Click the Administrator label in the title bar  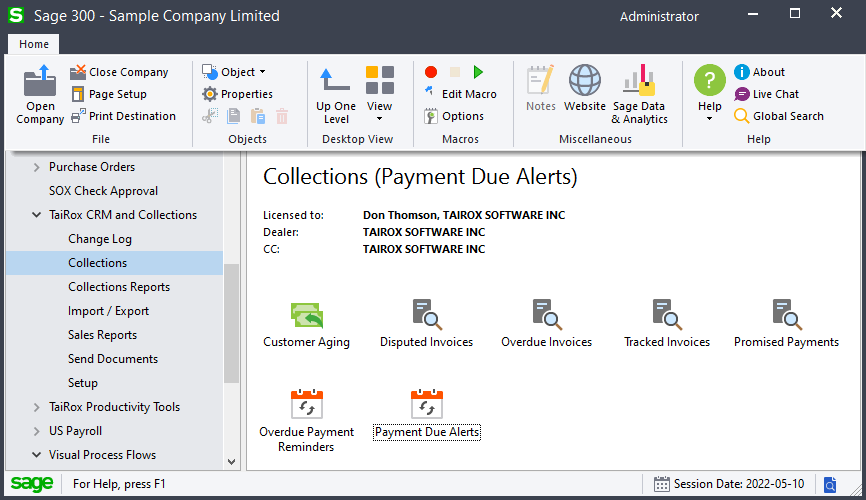point(659,17)
